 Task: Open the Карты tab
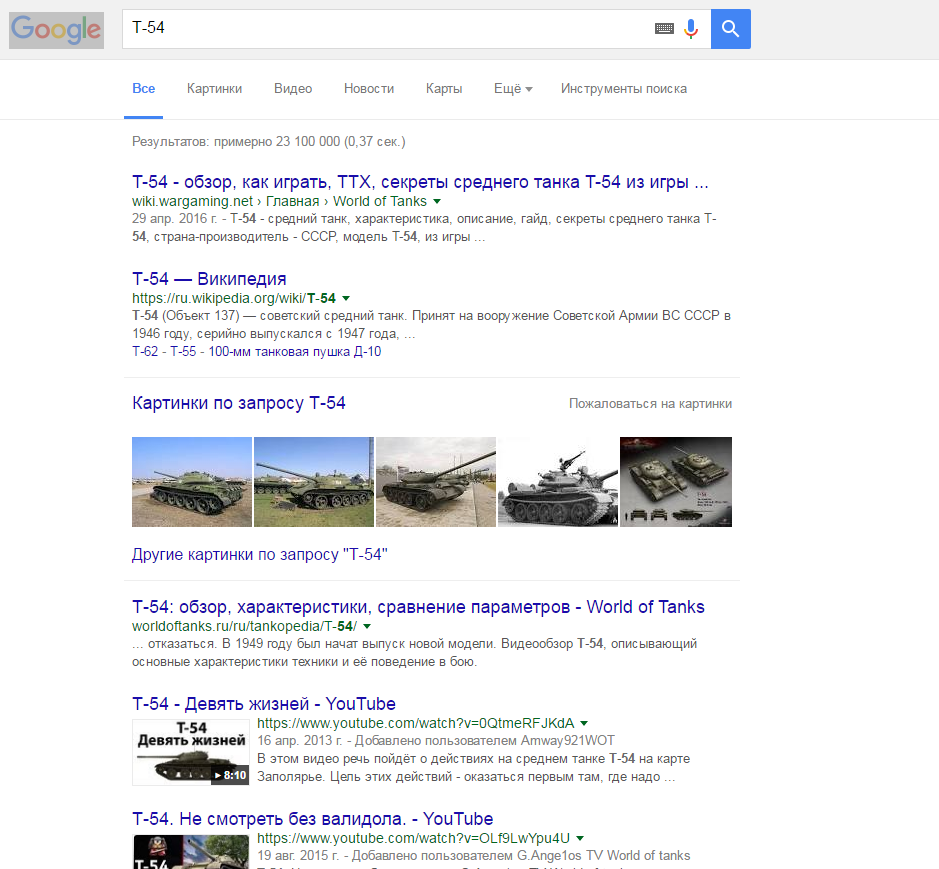coord(444,89)
